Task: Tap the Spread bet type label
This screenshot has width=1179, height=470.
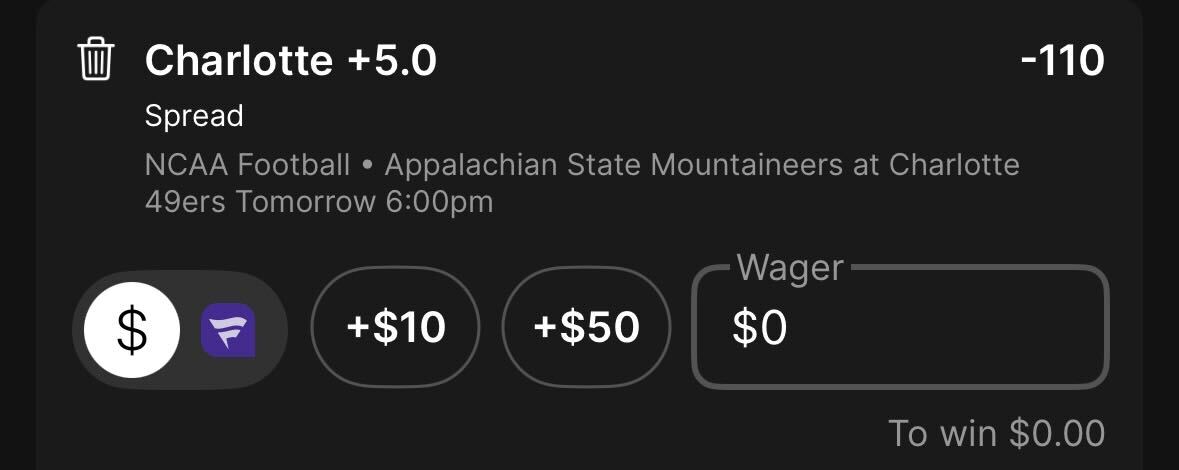Action: point(194,117)
